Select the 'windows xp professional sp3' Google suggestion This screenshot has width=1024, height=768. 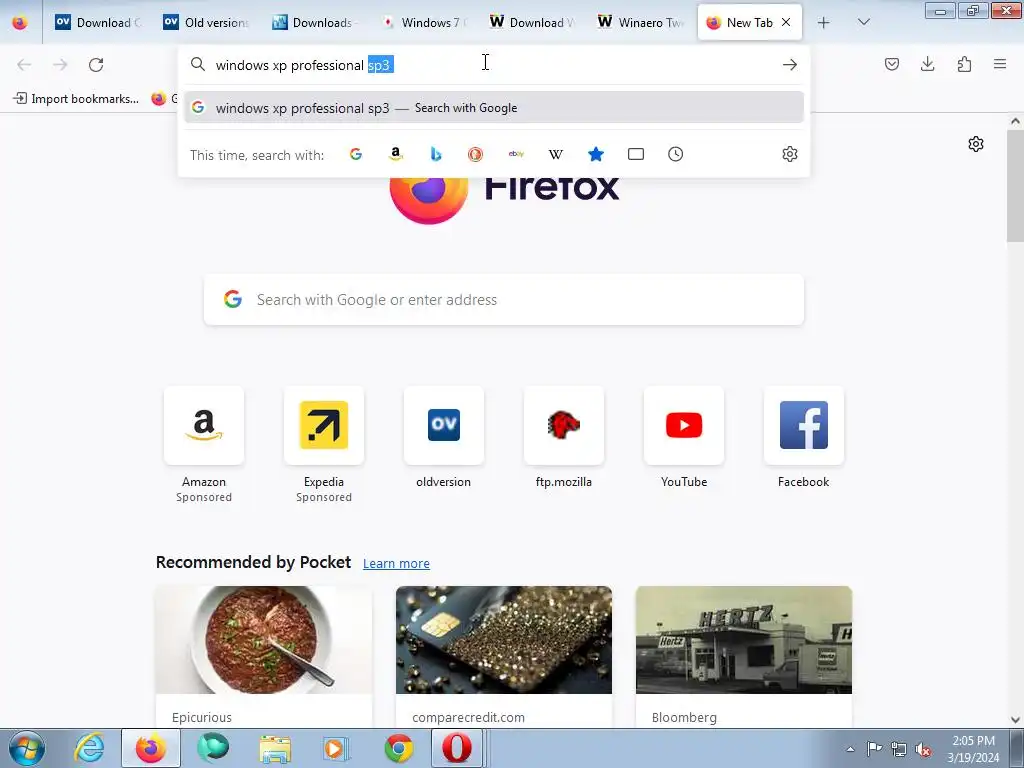click(x=494, y=108)
